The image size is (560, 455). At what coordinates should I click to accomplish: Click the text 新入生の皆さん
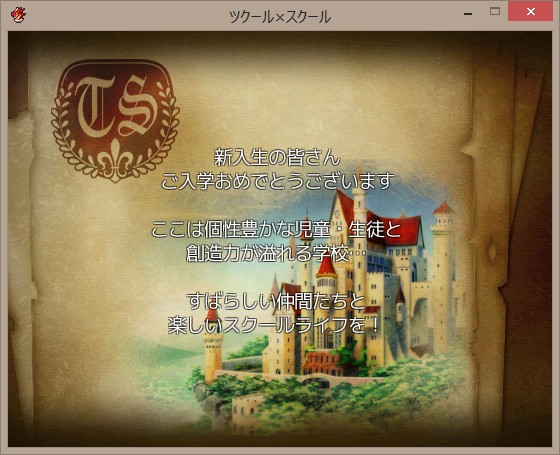click(x=277, y=158)
